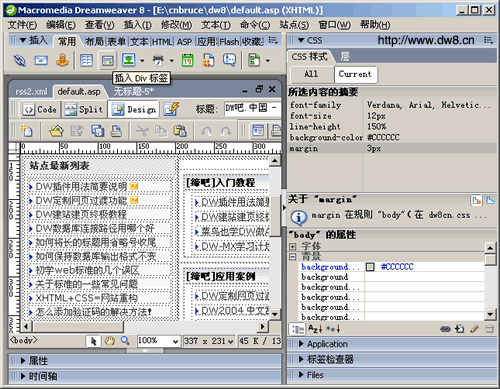This screenshot has height=389, width=500.
Task: Enable Show Only Set Properties view
Action: 333,329
